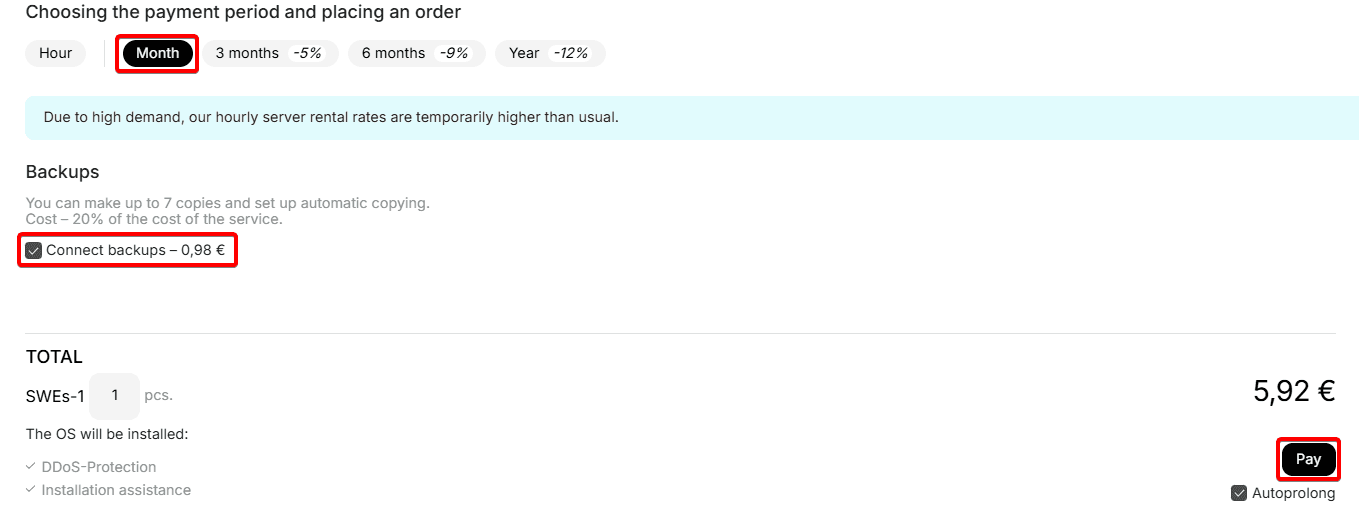Choose the 3 months payment period

click(x=247, y=53)
